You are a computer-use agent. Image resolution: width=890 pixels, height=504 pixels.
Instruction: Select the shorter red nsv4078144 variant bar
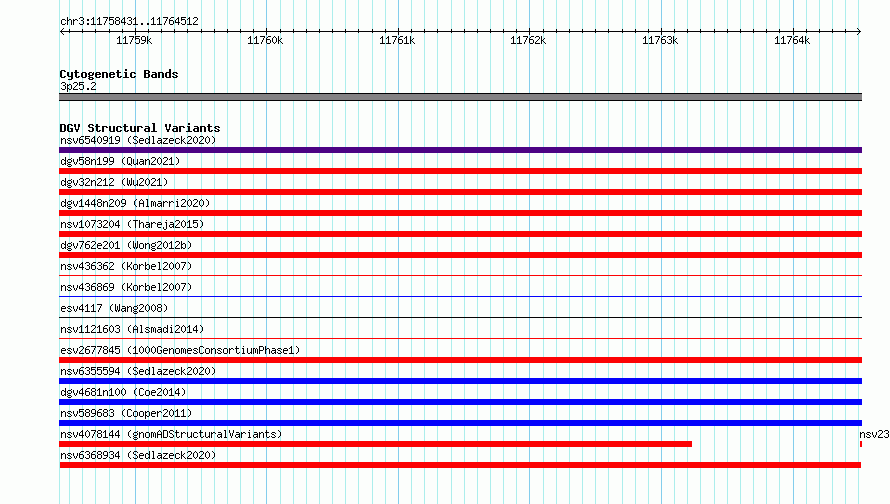coord(375,444)
